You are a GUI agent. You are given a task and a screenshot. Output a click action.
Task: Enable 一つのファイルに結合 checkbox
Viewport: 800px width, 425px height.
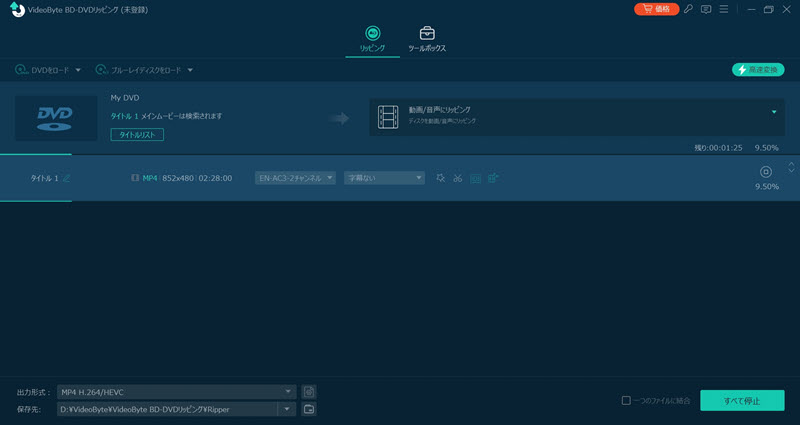(626, 401)
